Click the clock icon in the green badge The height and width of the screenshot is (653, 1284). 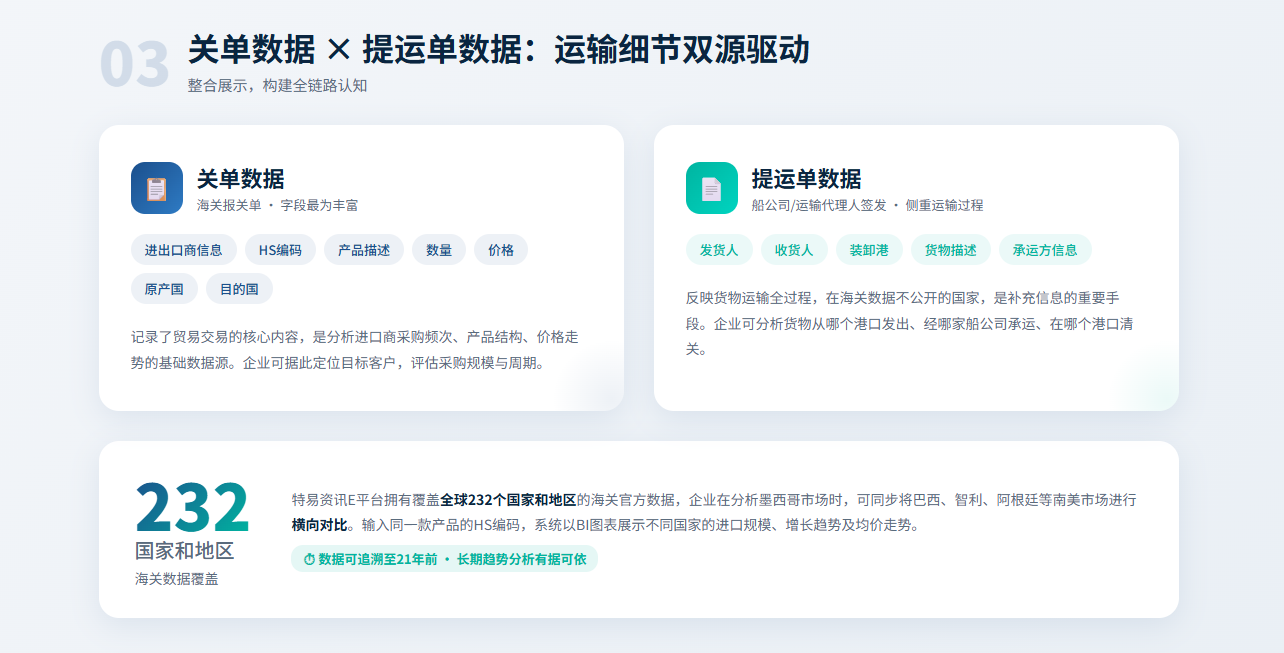click(309, 559)
